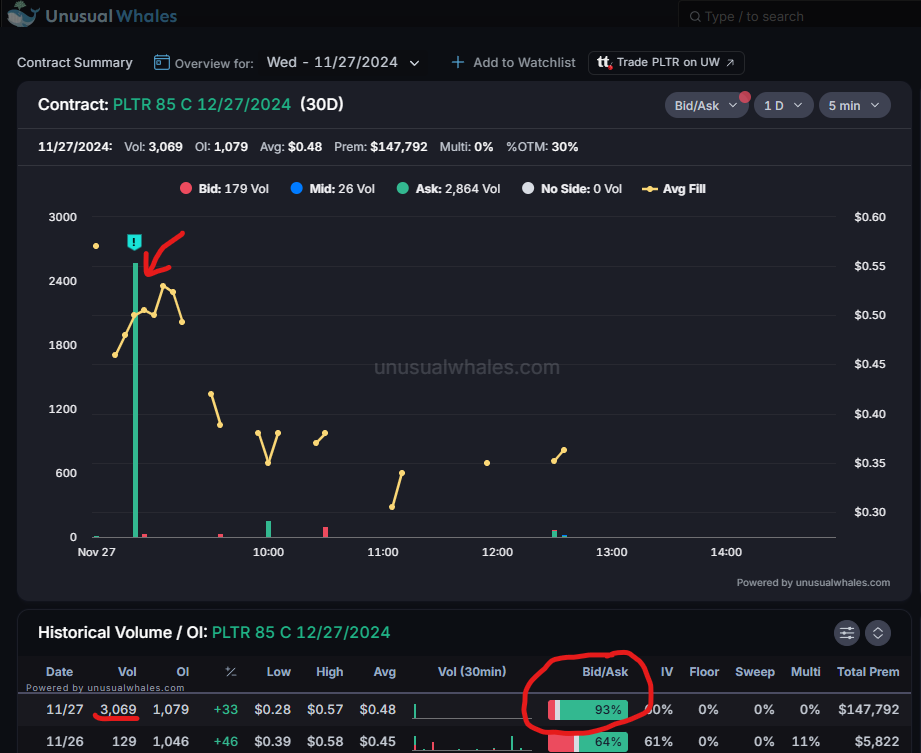Click the tt tastytrade logo icon
The height and width of the screenshot is (753, 921).
tap(604, 62)
